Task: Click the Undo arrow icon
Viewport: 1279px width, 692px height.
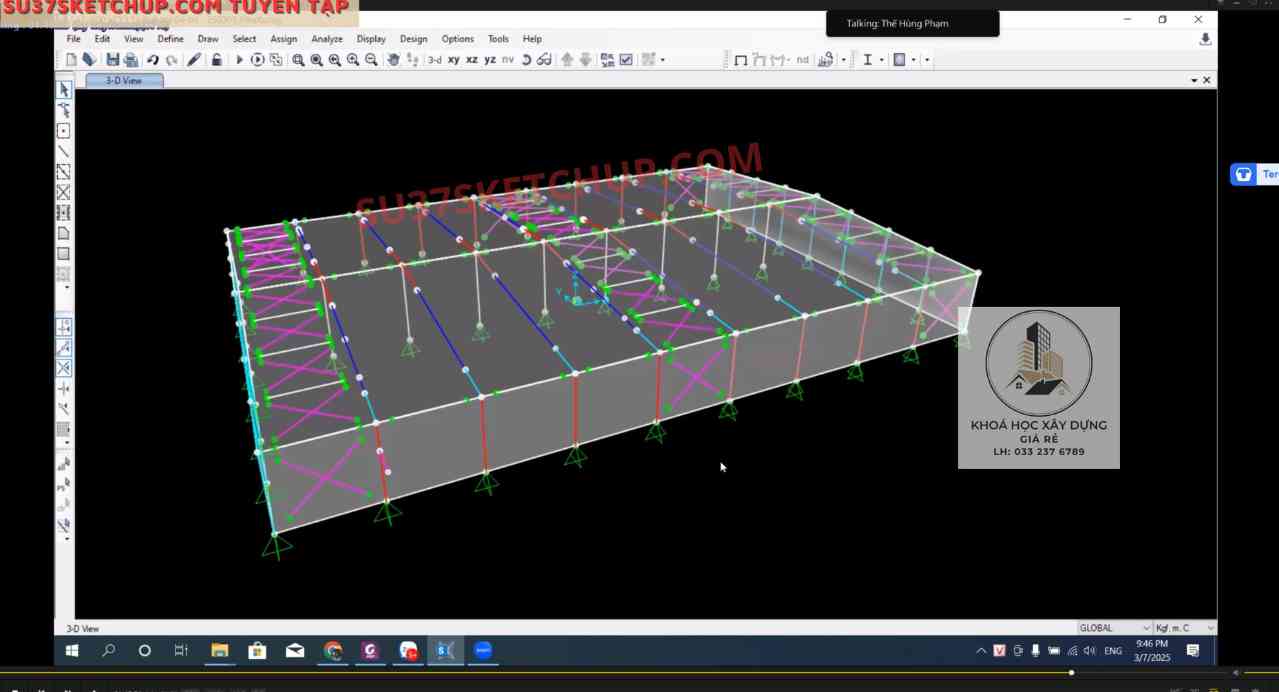Action: point(153,60)
